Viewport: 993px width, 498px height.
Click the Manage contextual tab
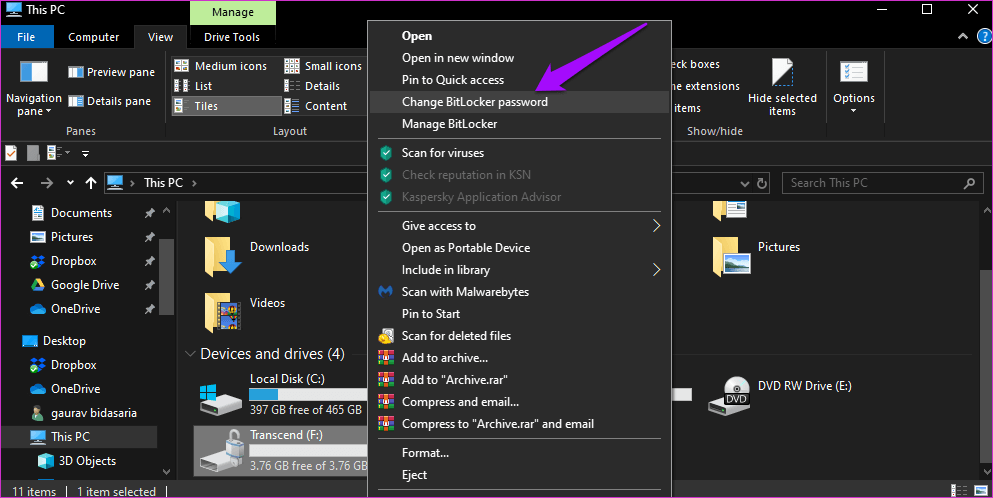click(x=233, y=13)
